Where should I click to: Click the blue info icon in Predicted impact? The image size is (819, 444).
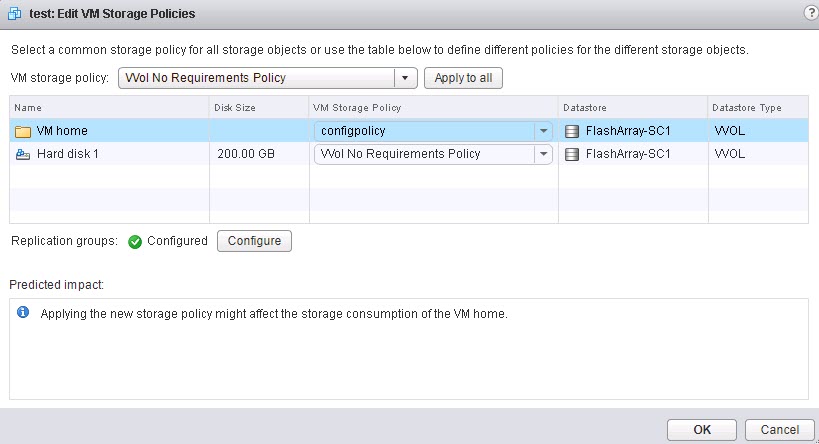[23, 312]
